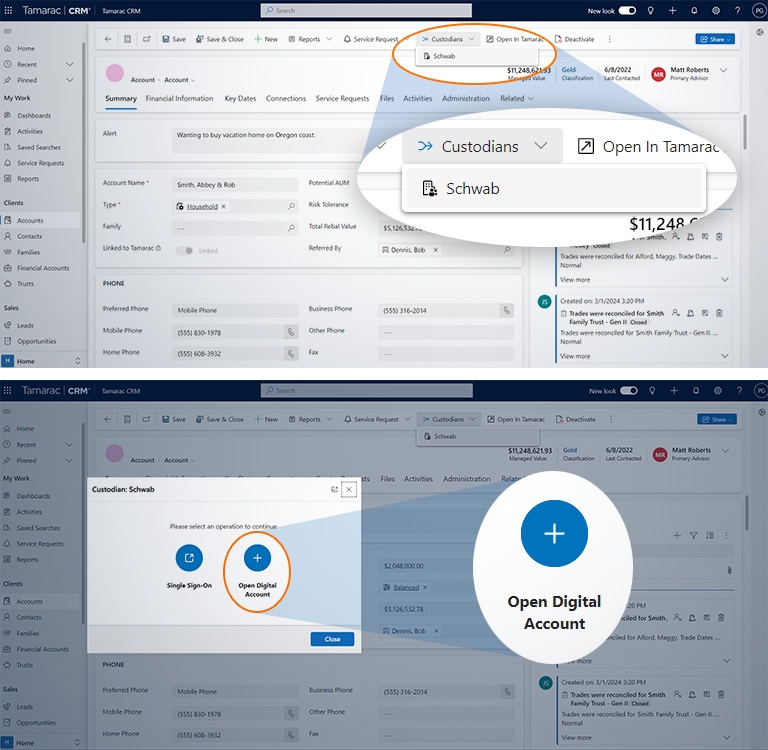Image resolution: width=768 pixels, height=750 pixels.
Task: Open the settings gear in upper screenshot header
Action: tap(716, 10)
